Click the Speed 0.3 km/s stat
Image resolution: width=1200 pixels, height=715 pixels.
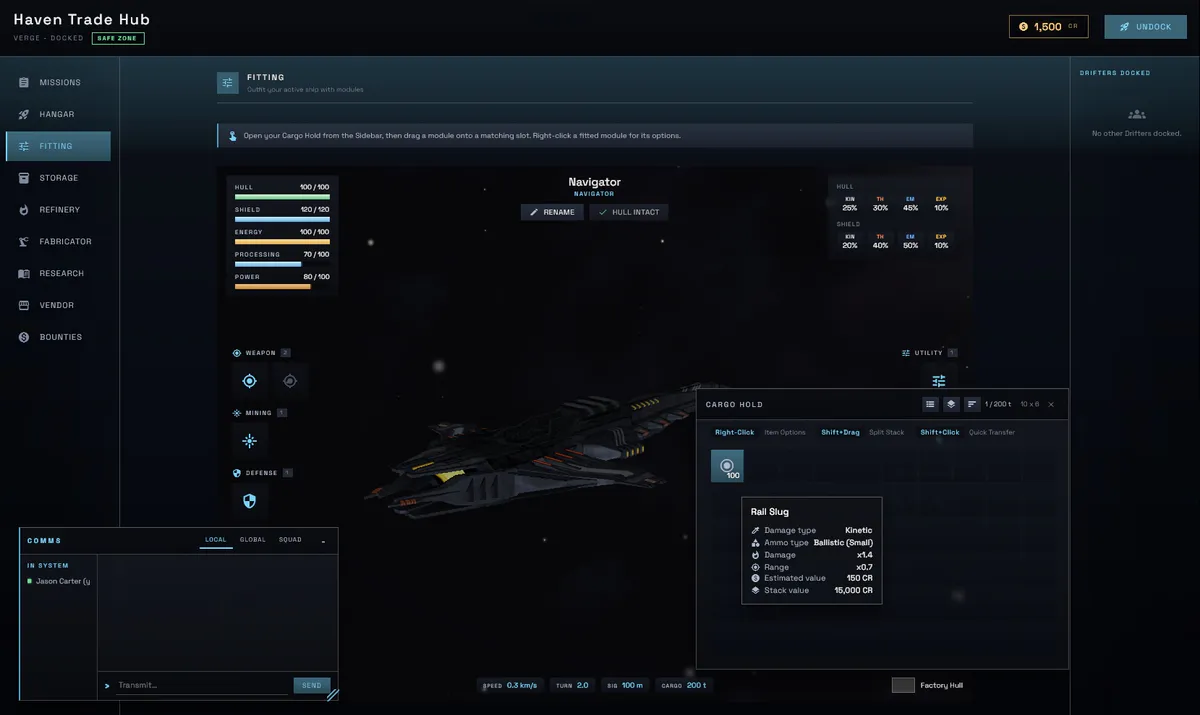click(x=510, y=685)
